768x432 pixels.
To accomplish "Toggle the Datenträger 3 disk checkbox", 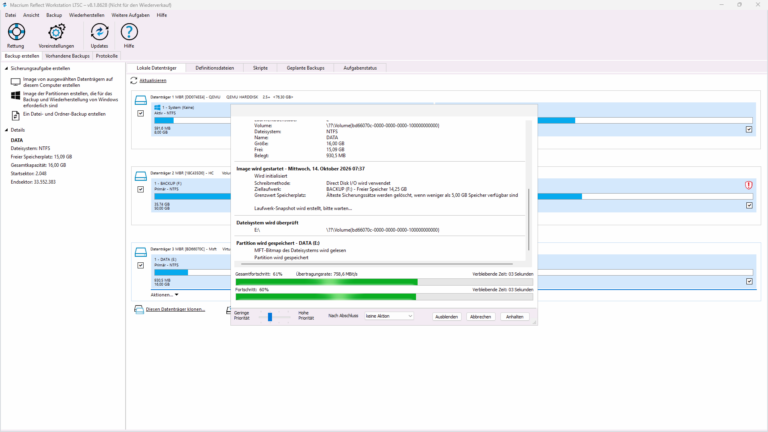I will 141,265.
